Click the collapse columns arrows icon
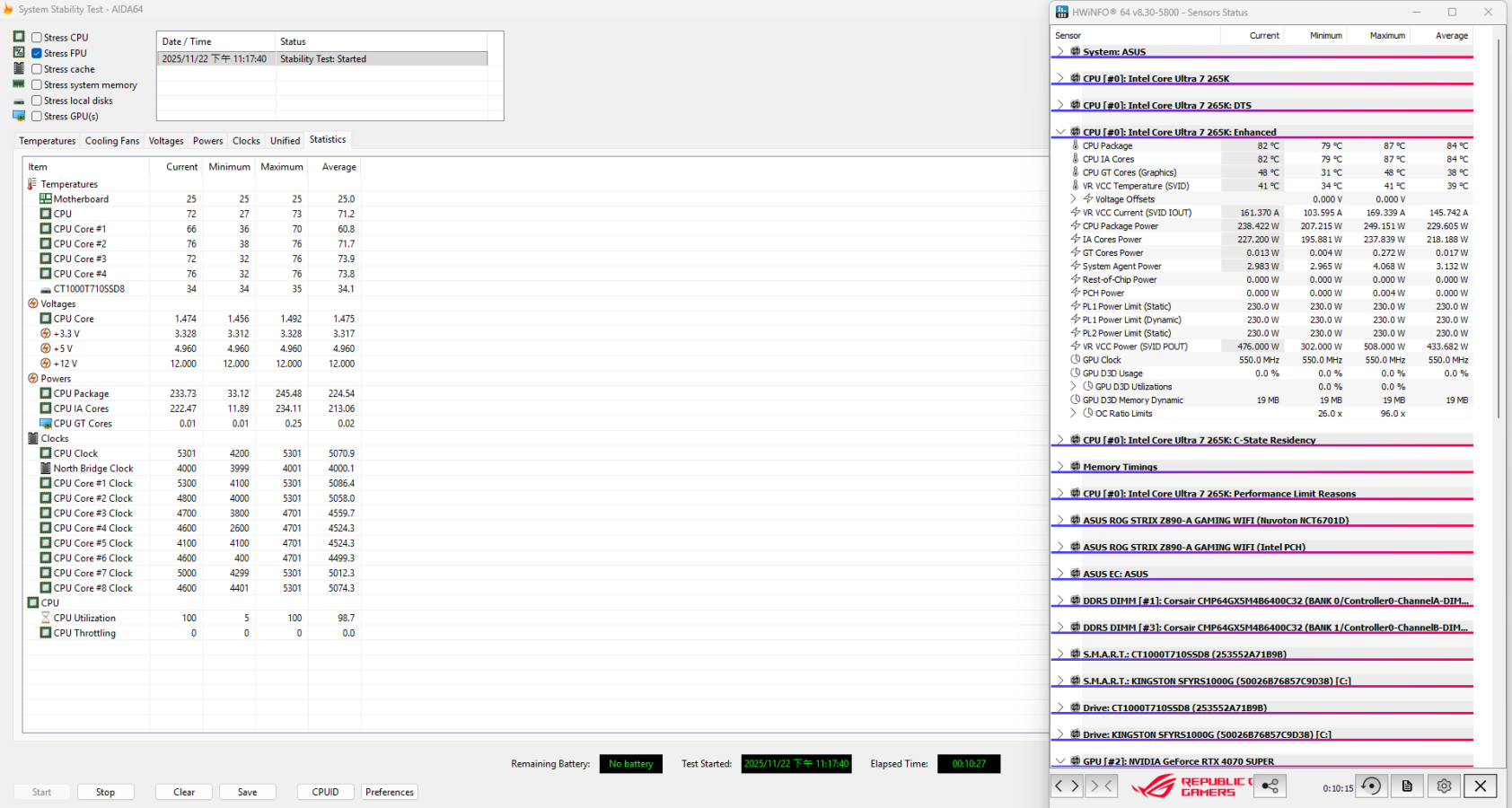Image resolution: width=1512 pixels, height=808 pixels. point(1101,786)
